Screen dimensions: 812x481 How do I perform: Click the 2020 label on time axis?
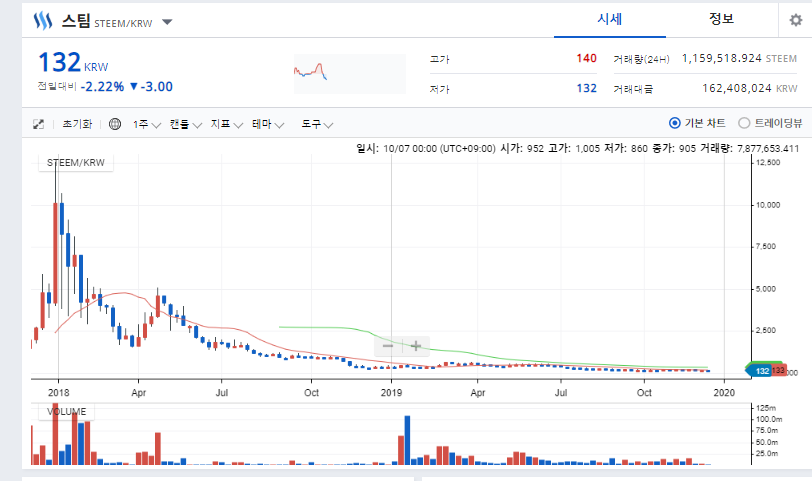coord(724,392)
